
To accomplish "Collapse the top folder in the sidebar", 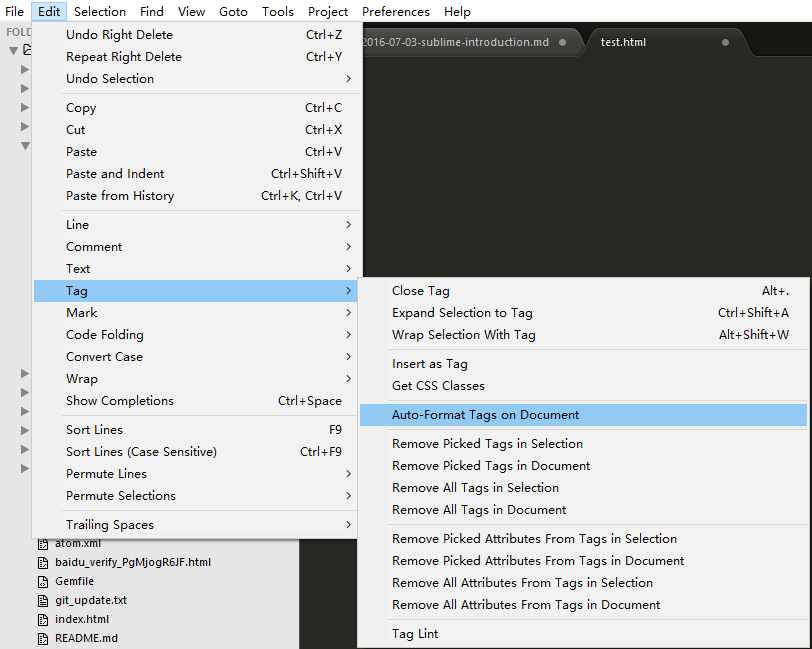I will [14, 50].
